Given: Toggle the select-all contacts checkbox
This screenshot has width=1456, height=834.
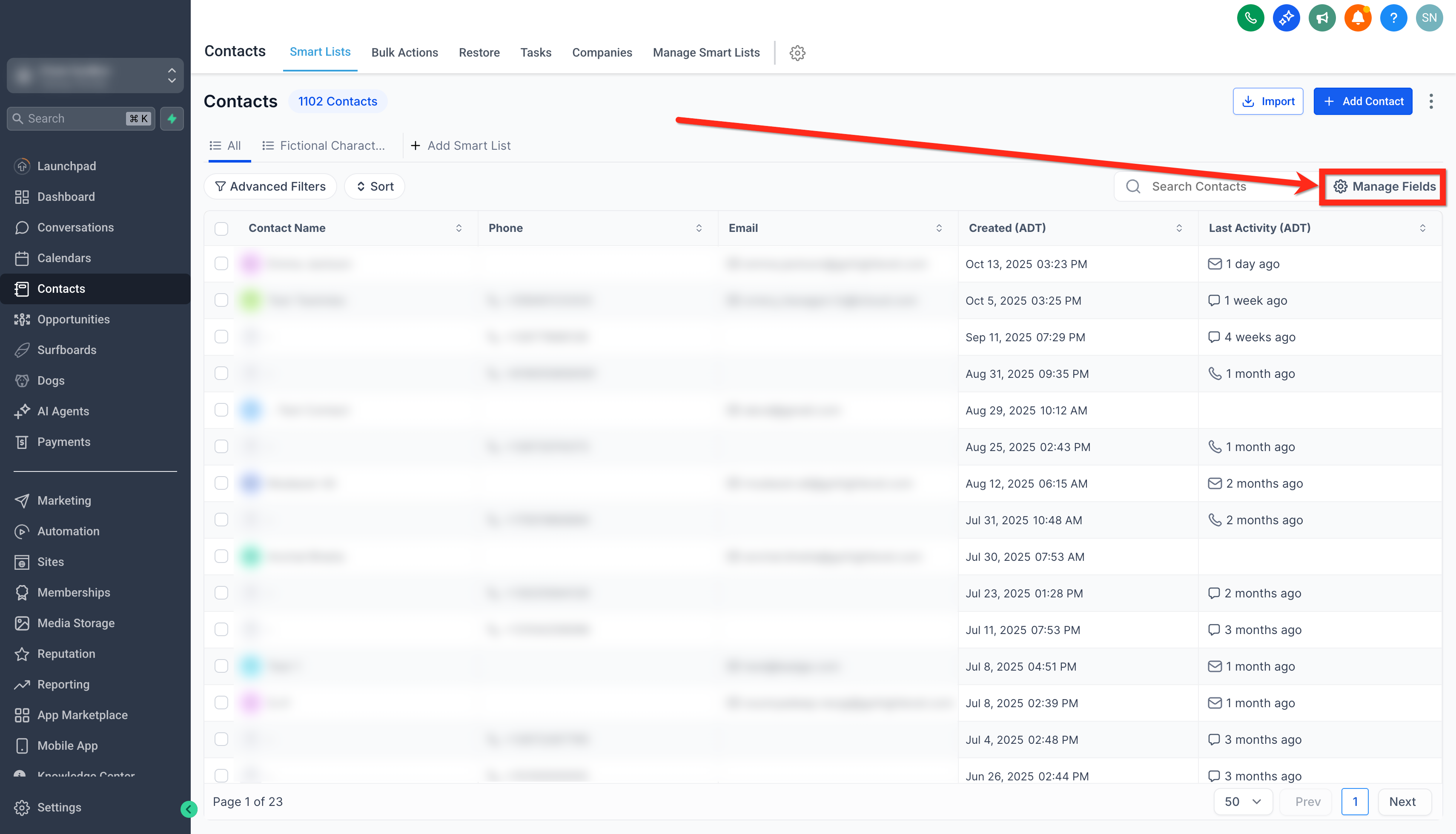Looking at the screenshot, I should (x=221, y=228).
